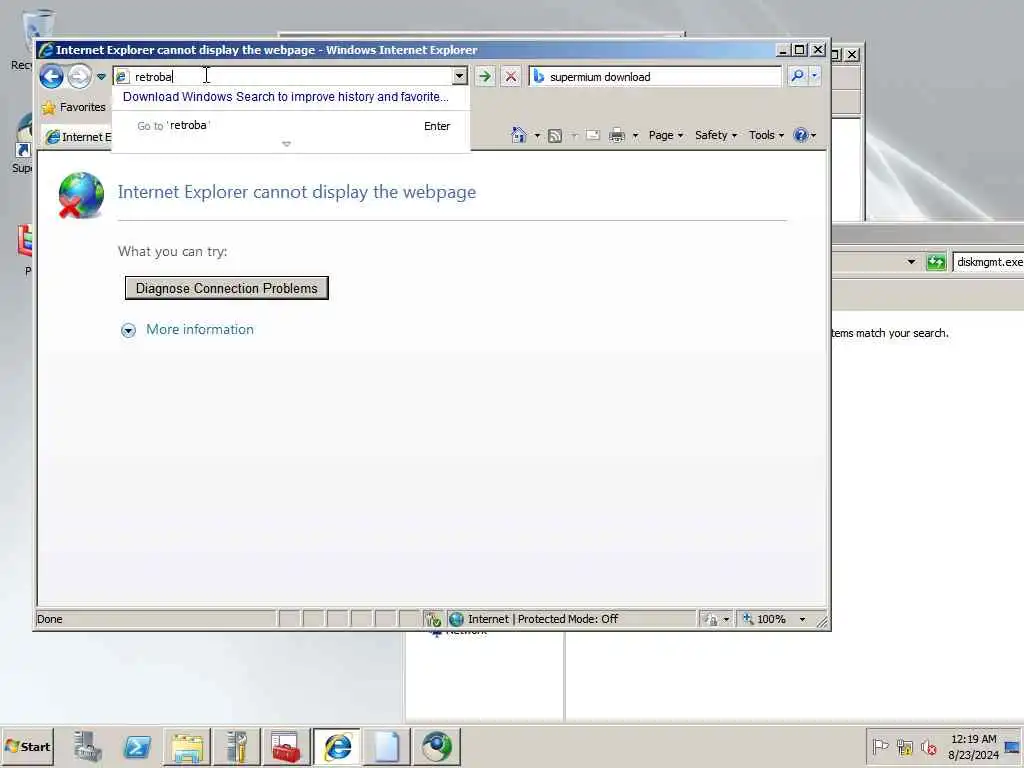Image resolution: width=1024 pixels, height=768 pixels.
Task: Click the popup blocker status bar icon
Action: point(432,619)
